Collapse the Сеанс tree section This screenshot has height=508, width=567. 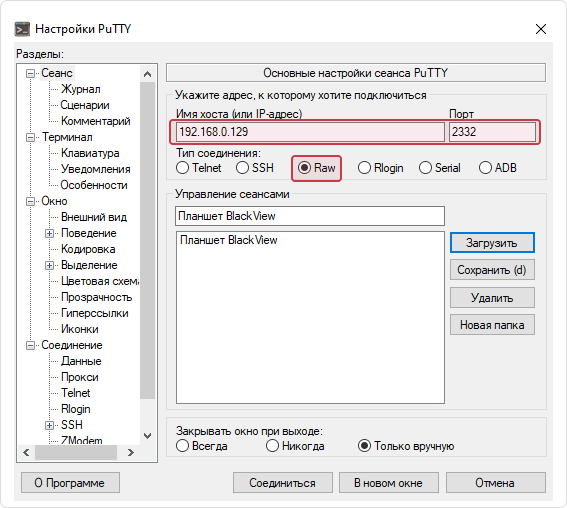(x=31, y=73)
